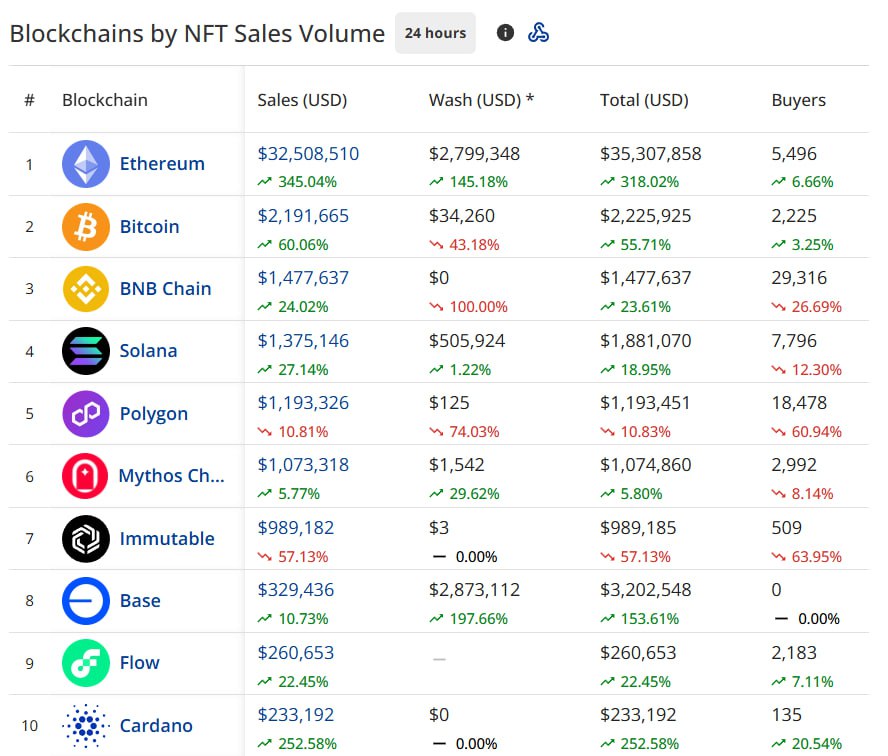
Task: Click Polygon sales value $1,193,326
Action: [303, 403]
